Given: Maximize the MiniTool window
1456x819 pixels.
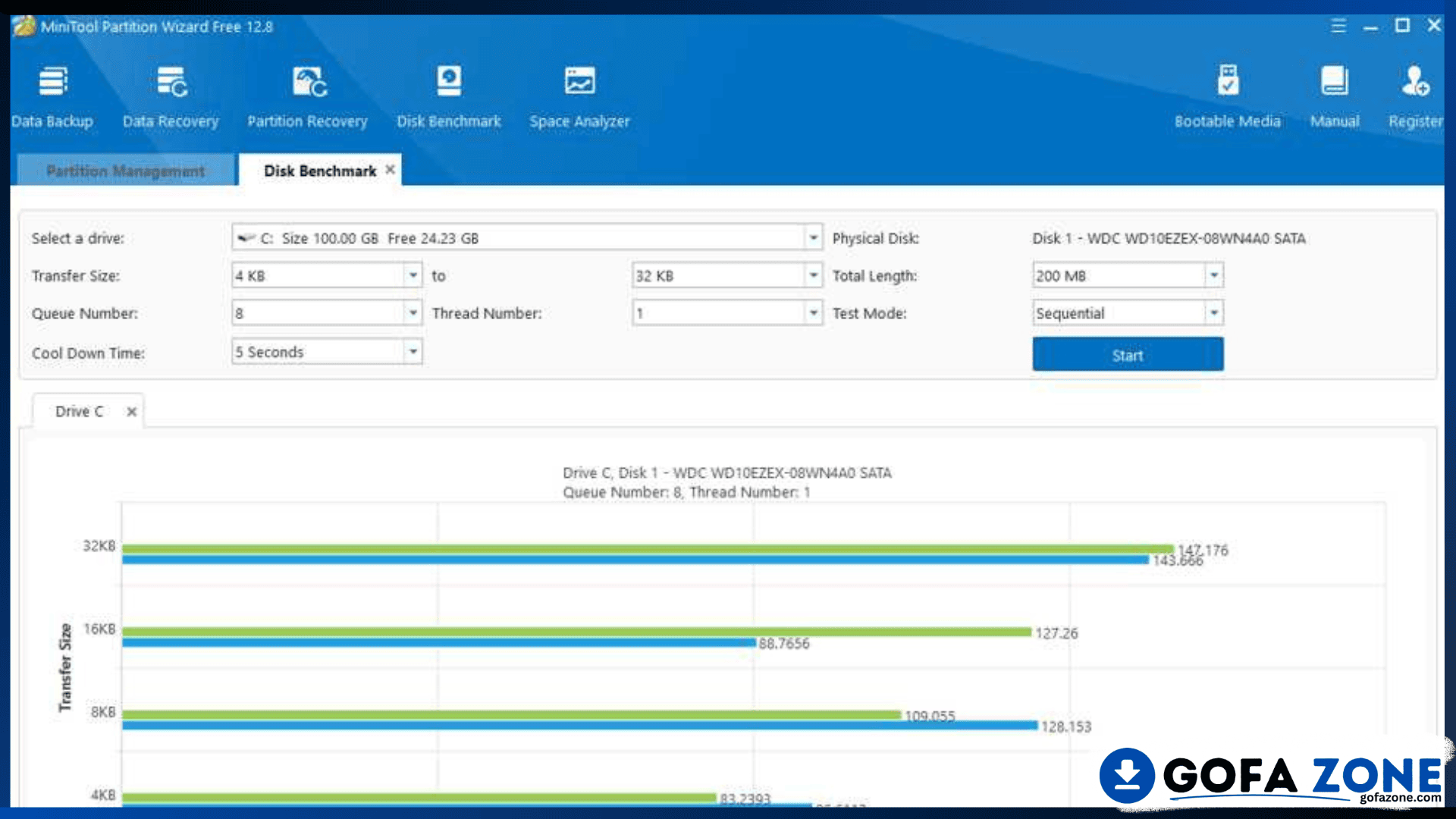Looking at the screenshot, I should tap(1402, 26).
